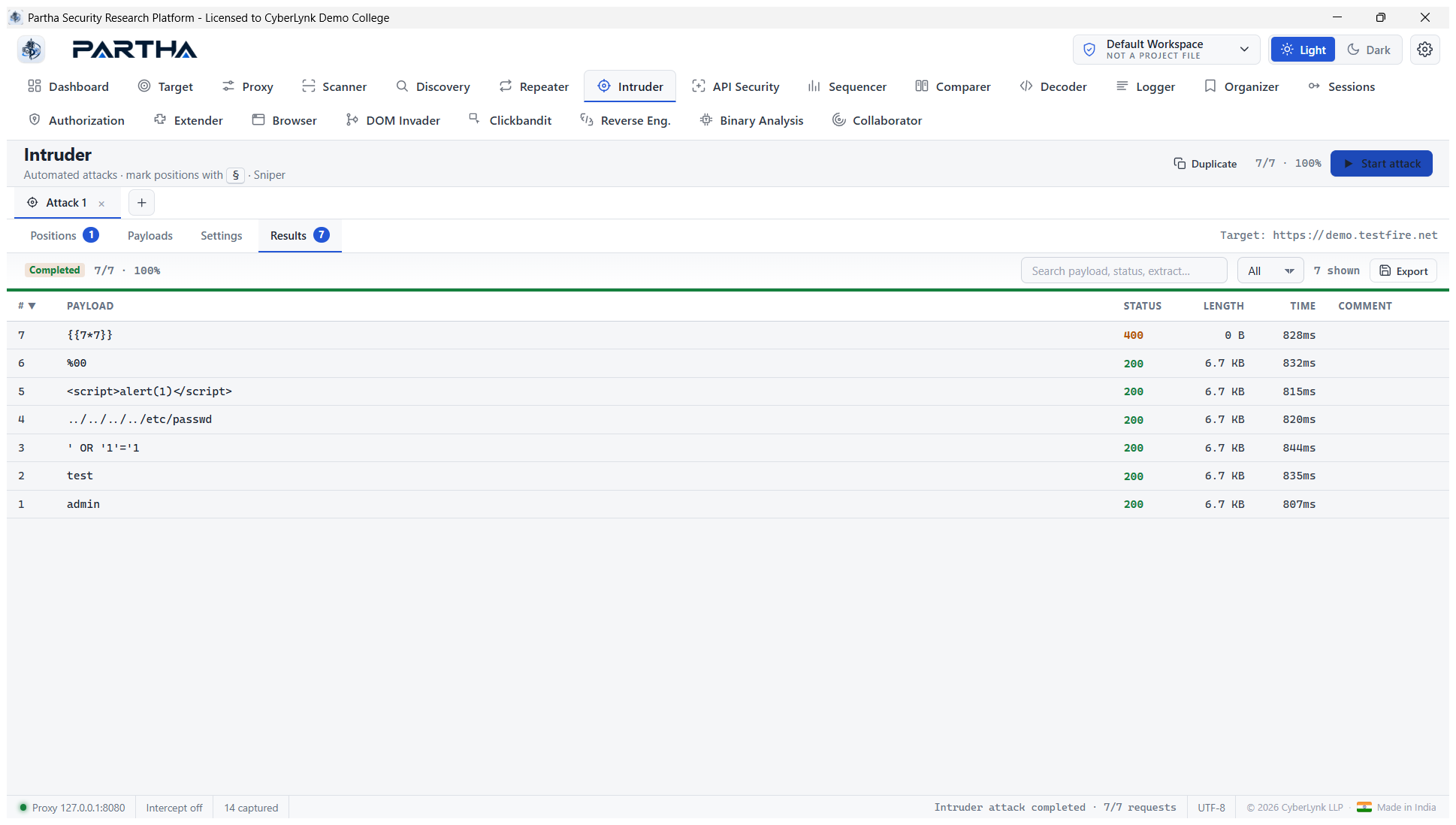Click the 14 captured status entry
This screenshot has width=1456, height=825.
coord(251,808)
